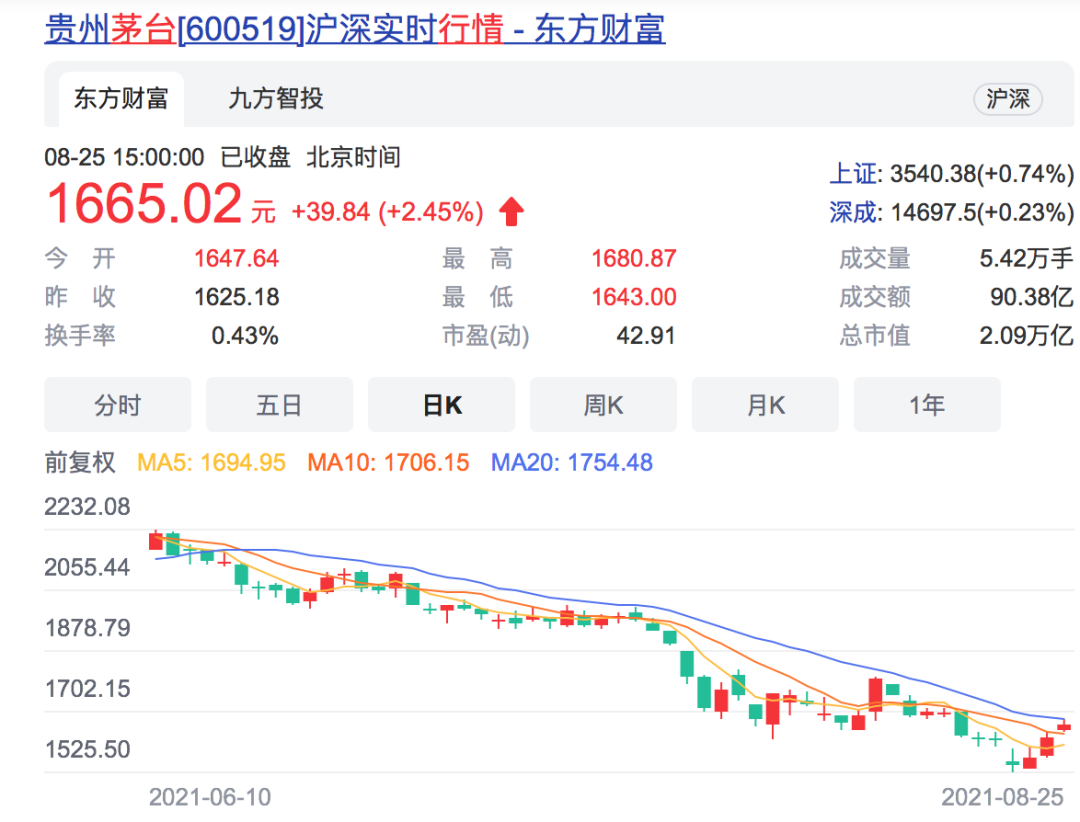1080x822 pixels.
Task: Switch to the 九方智投 tab
Action: tap(276, 99)
